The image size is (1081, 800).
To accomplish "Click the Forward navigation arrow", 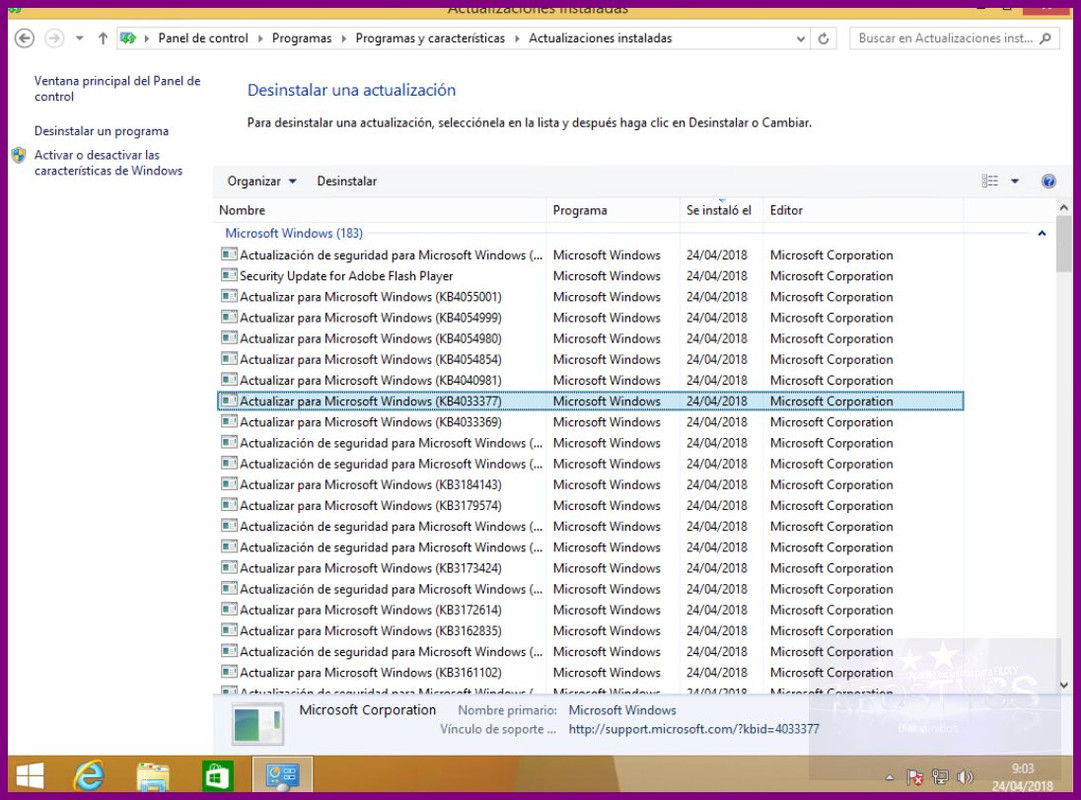I will coord(54,39).
